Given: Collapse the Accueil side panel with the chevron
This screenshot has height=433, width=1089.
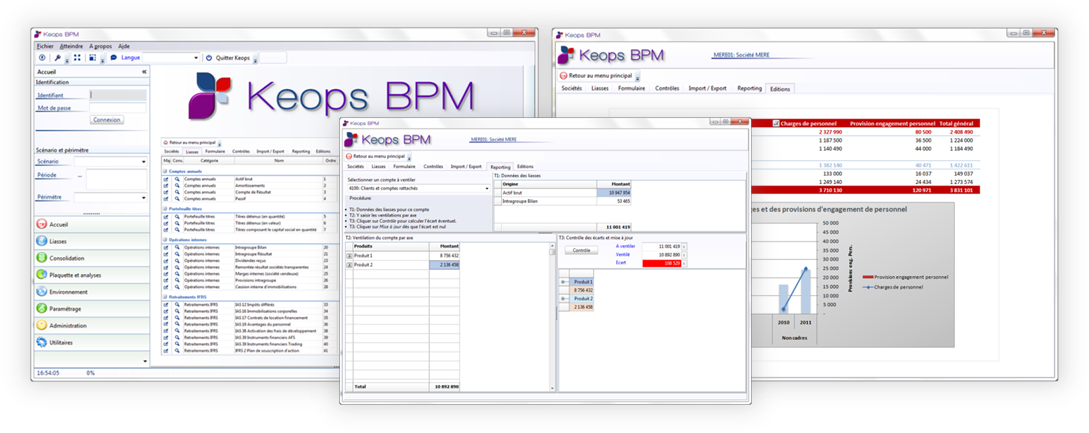Looking at the screenshot, I should tap(144, 72).
